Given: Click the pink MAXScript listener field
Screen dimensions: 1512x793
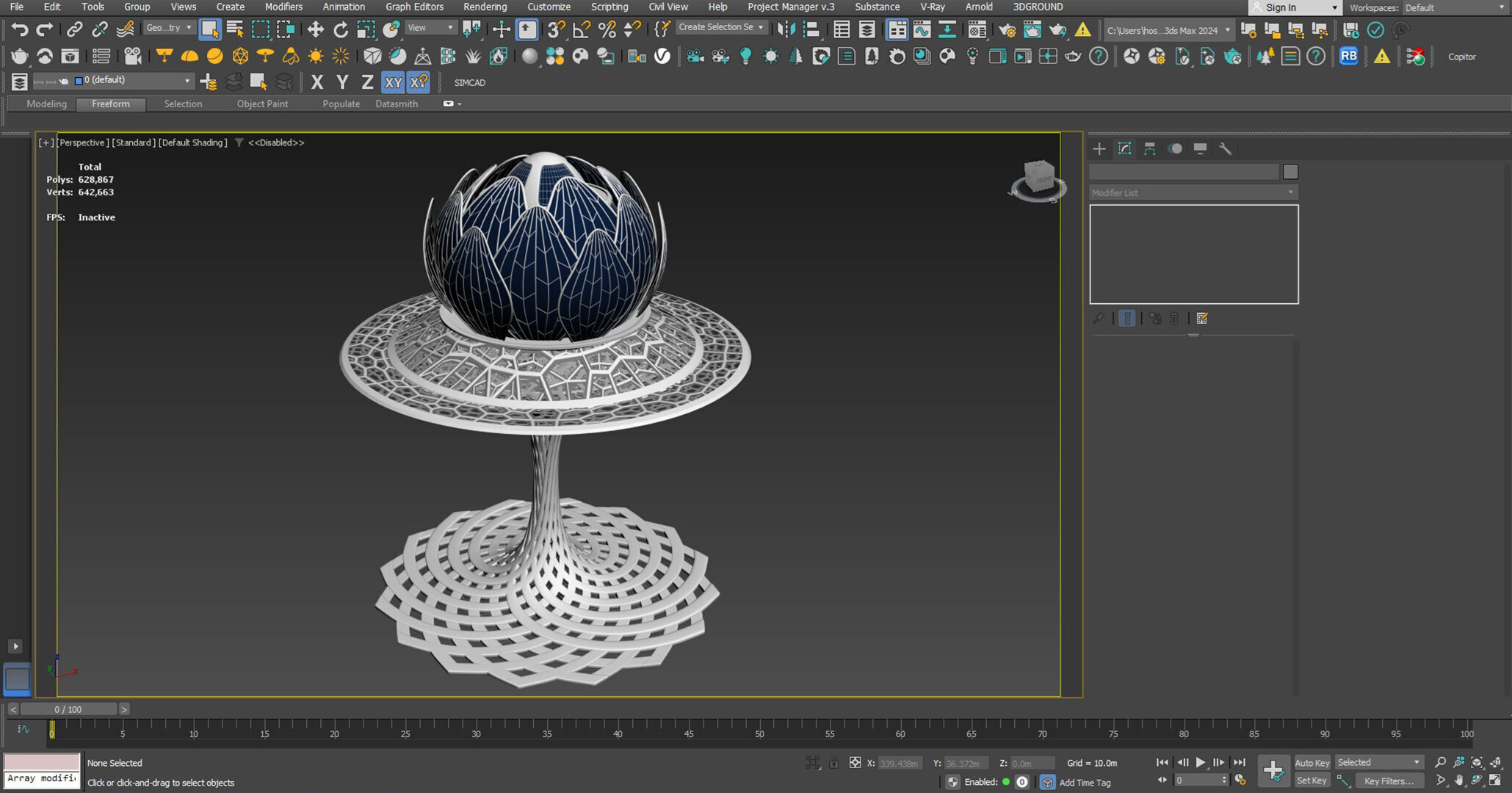Looking at the screenshot, I should (42, 761).
